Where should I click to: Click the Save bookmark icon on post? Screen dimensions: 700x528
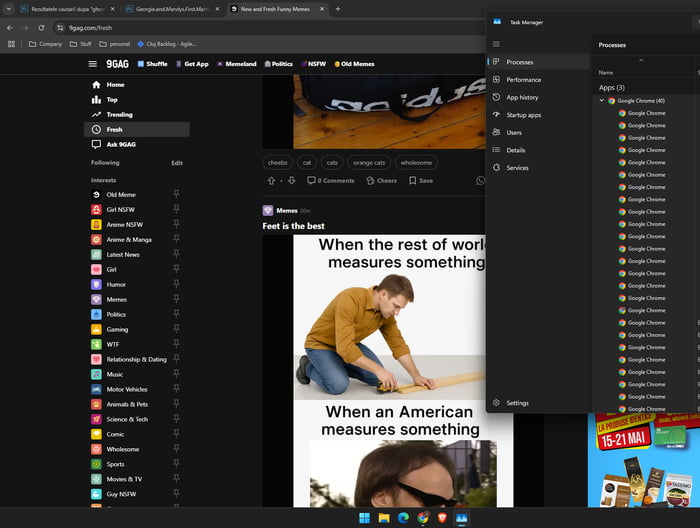413,181
